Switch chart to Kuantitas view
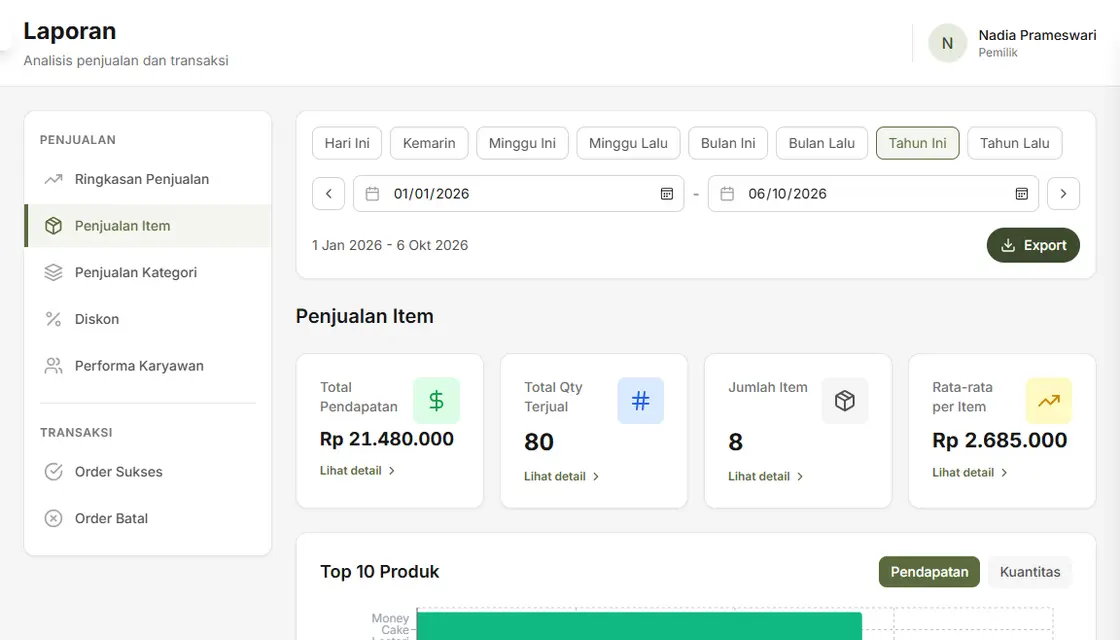Viewport: 1120px width, 640px height. pos(1030,572)
